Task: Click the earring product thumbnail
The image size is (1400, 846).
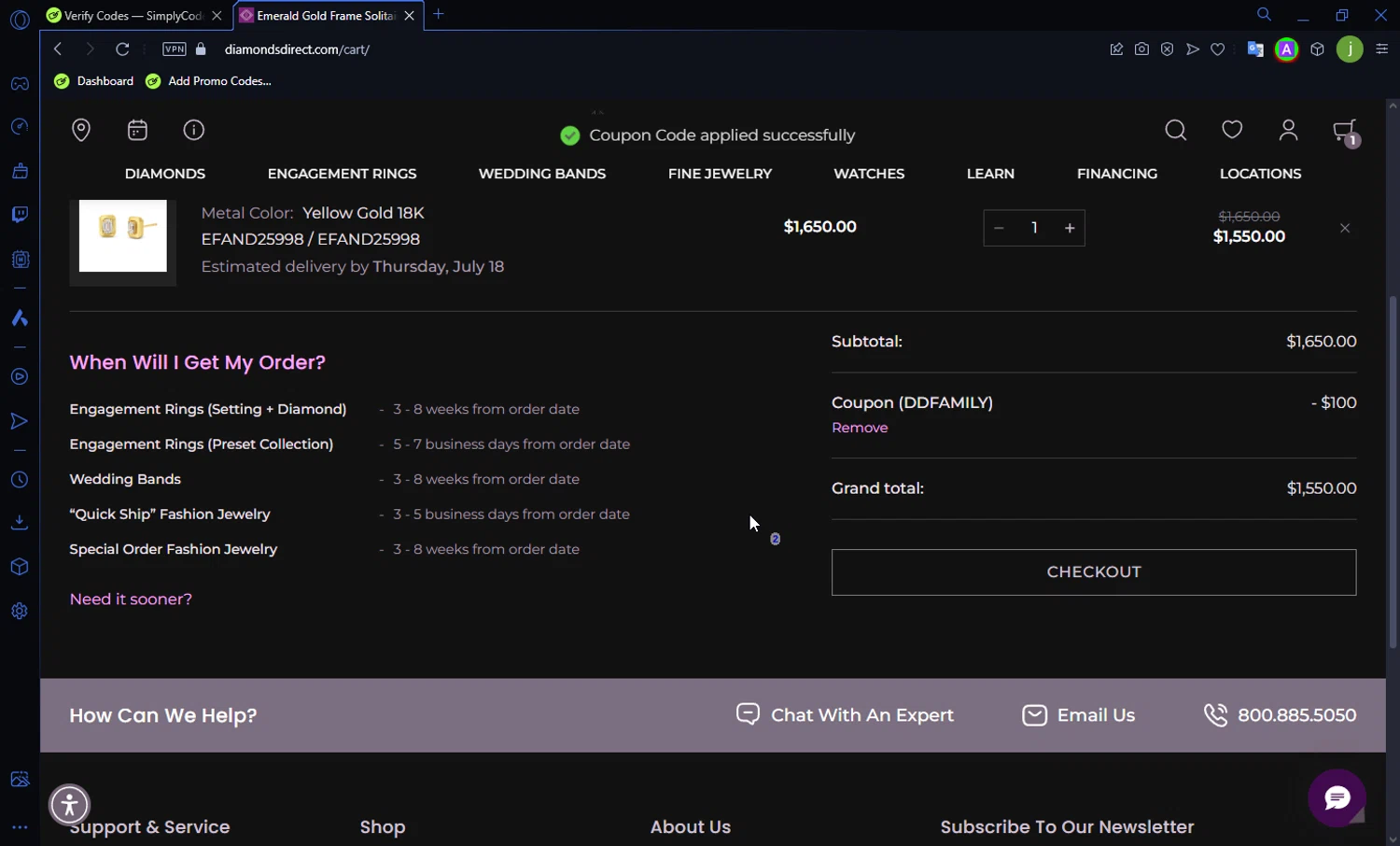Action: [x=122, y=236]
